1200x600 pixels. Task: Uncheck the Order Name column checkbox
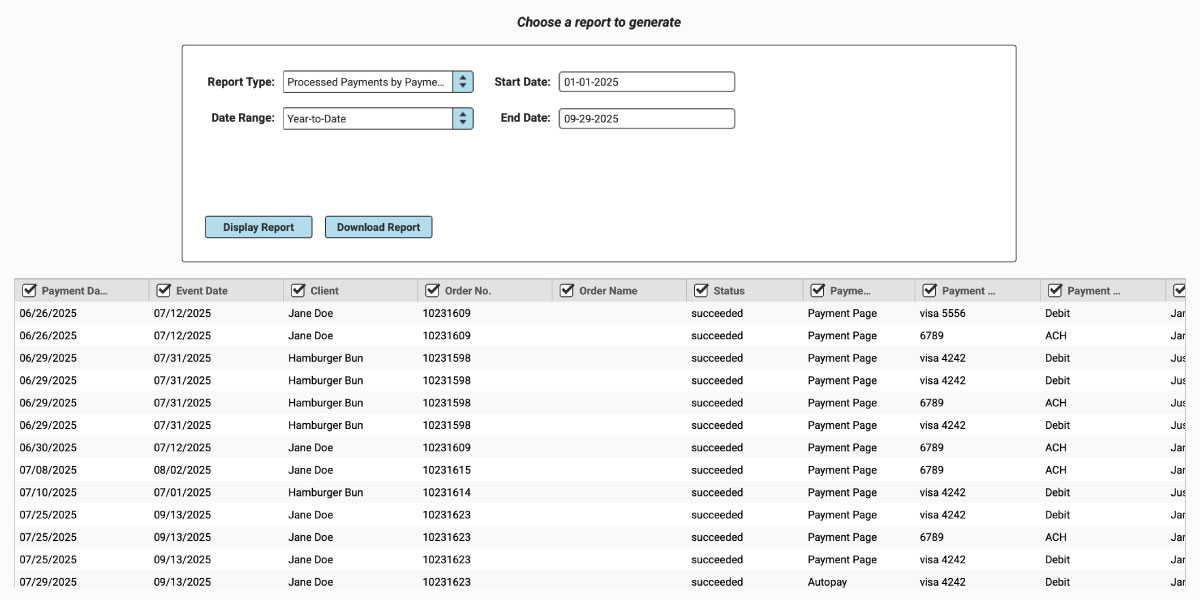(x=567, y=291)
